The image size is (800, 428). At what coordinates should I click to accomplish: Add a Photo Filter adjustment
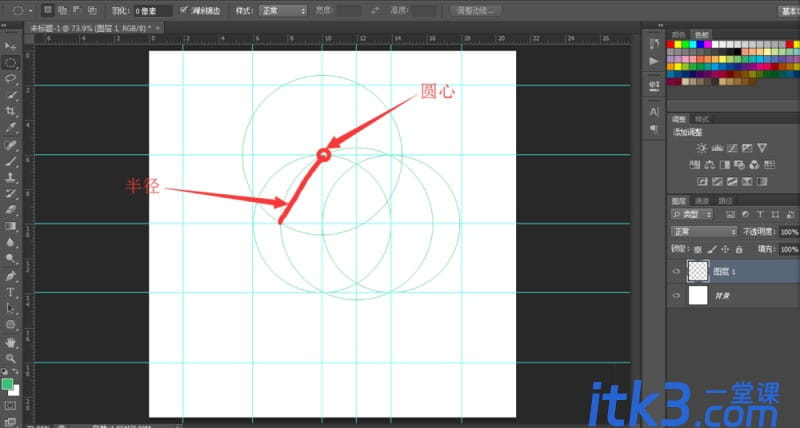tap(740, 165)
